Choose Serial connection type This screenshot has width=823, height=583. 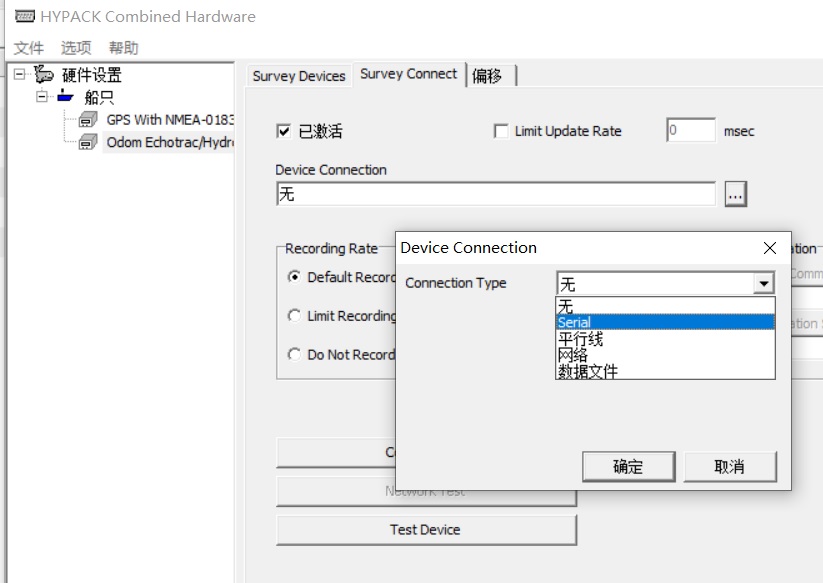click(x=665, y=322)
